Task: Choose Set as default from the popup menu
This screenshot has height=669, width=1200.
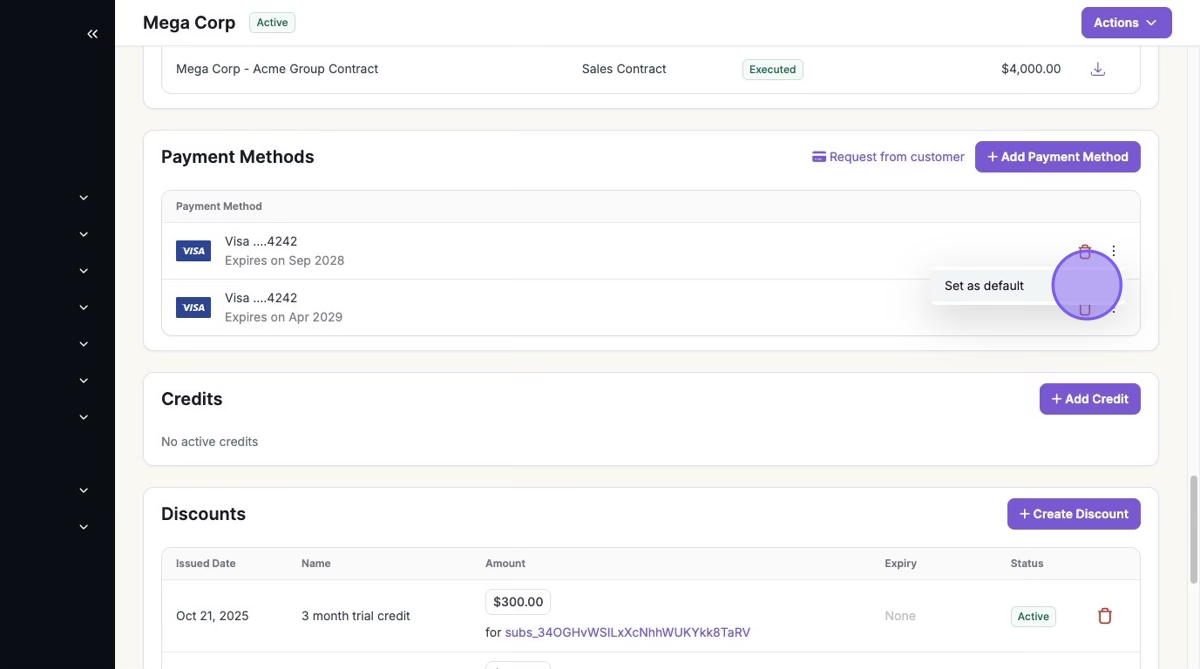Action: [x=984, y=286]
